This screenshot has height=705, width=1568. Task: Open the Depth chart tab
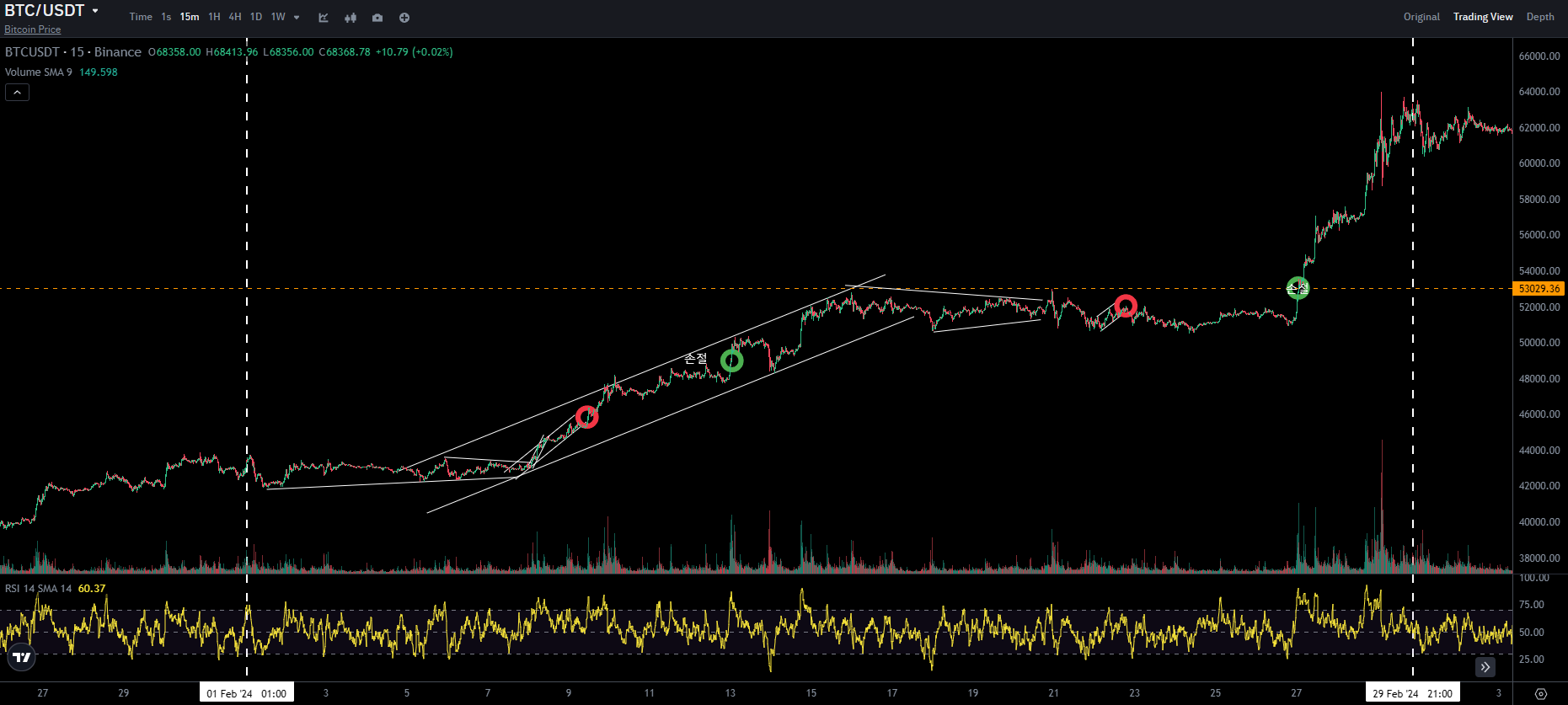[x=1540, y=17]
